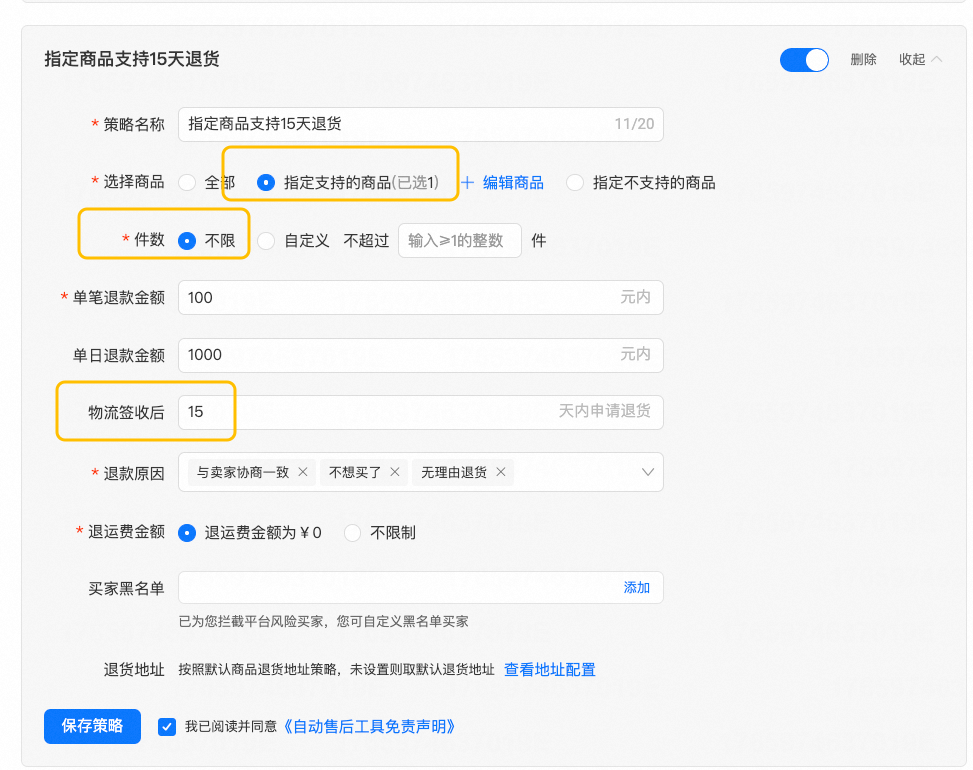This screenshot has height=770, width=973.
Task: Click the plus icon beside 编辑商品
Action: point(467,183)
